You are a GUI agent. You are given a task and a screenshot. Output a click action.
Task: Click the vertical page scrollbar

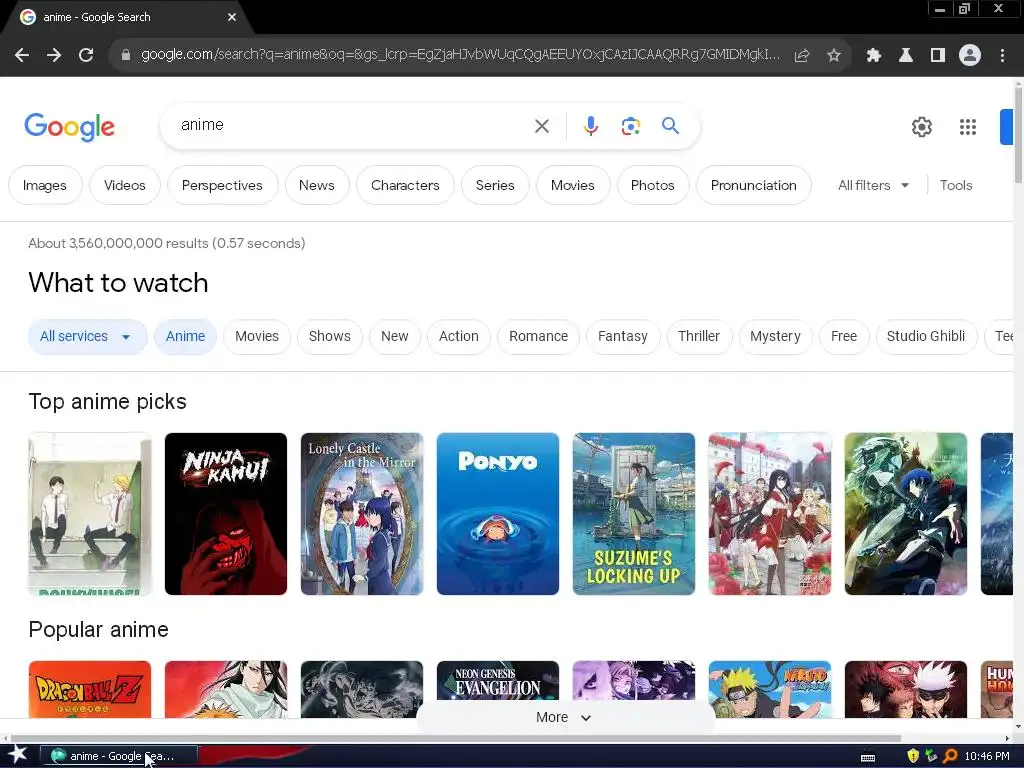pos(1018,133)
